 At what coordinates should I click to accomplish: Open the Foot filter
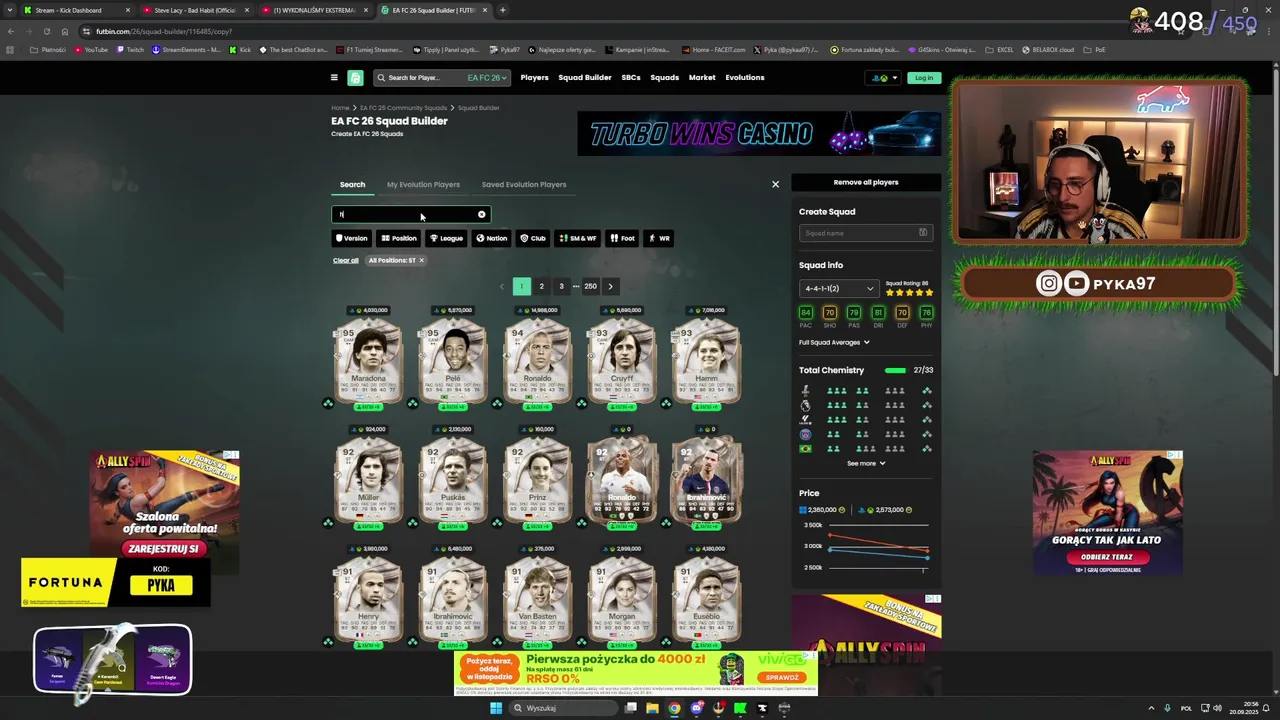coord(622,238)
